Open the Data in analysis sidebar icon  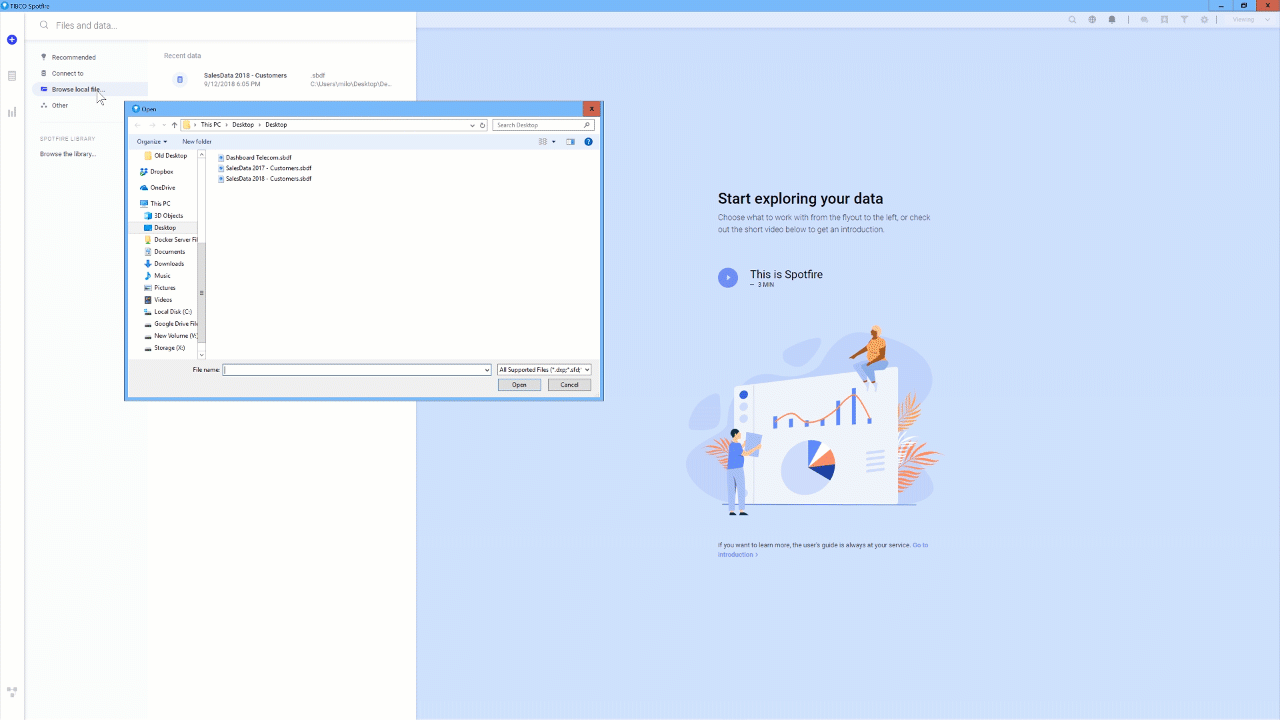click(x=12, y=76)
